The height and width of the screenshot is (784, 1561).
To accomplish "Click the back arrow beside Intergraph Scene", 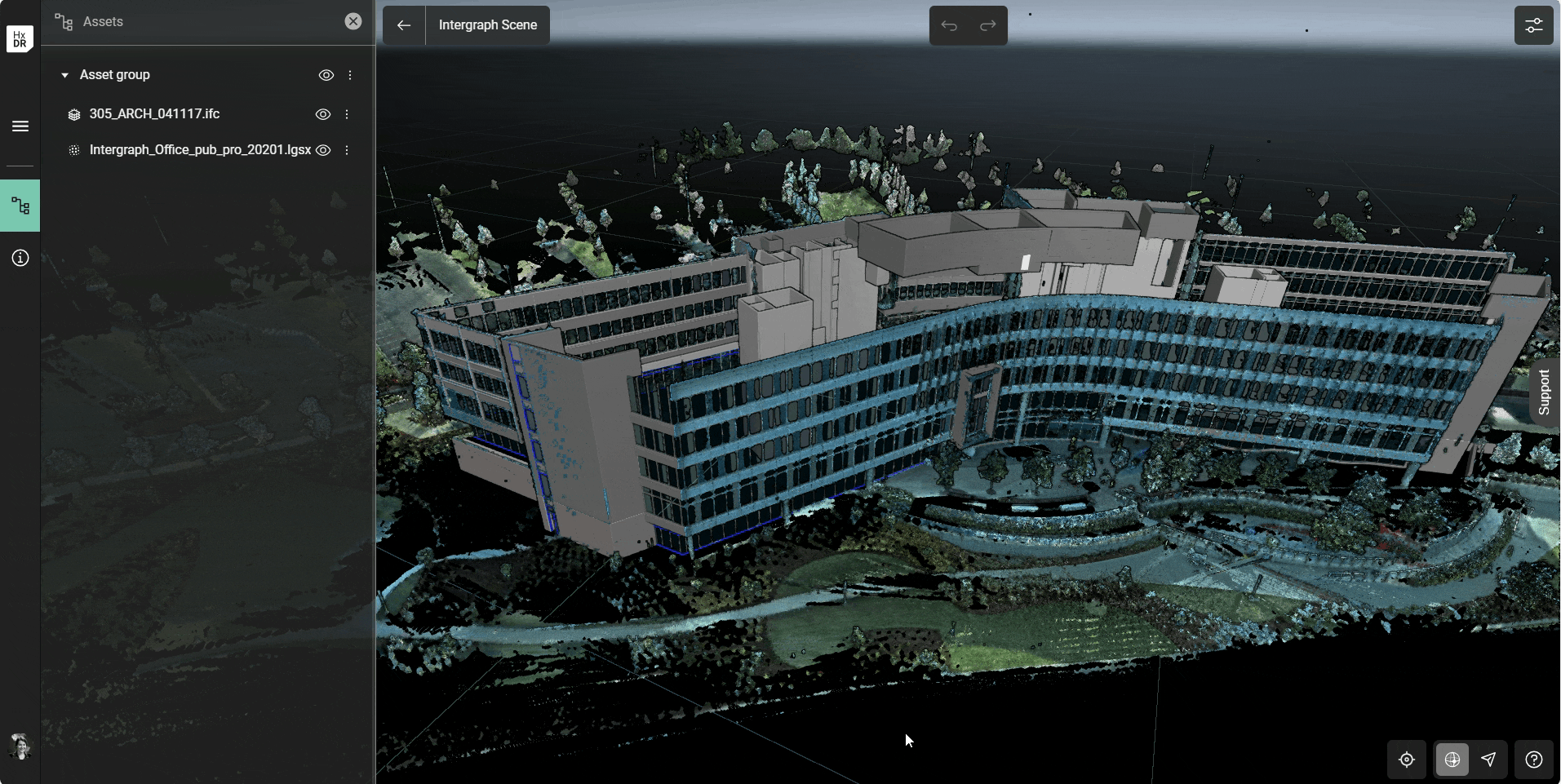I will pos(404,25).
